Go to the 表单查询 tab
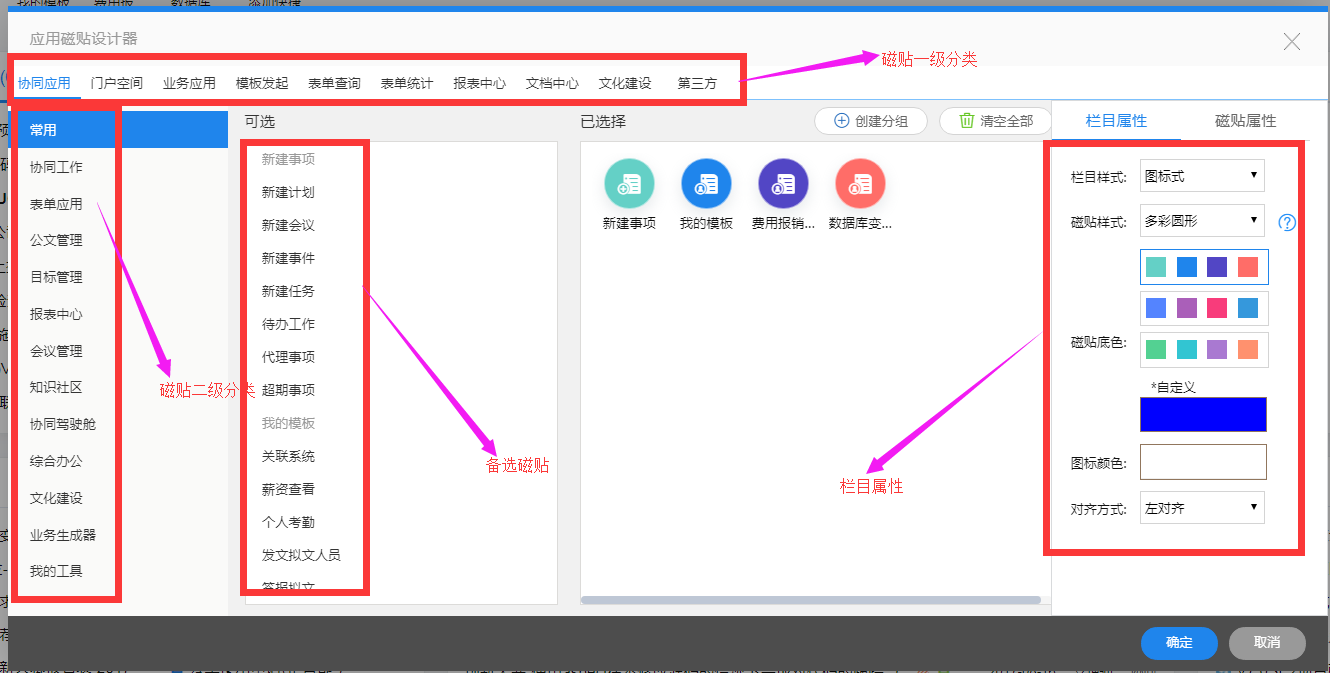 point(335,83)
